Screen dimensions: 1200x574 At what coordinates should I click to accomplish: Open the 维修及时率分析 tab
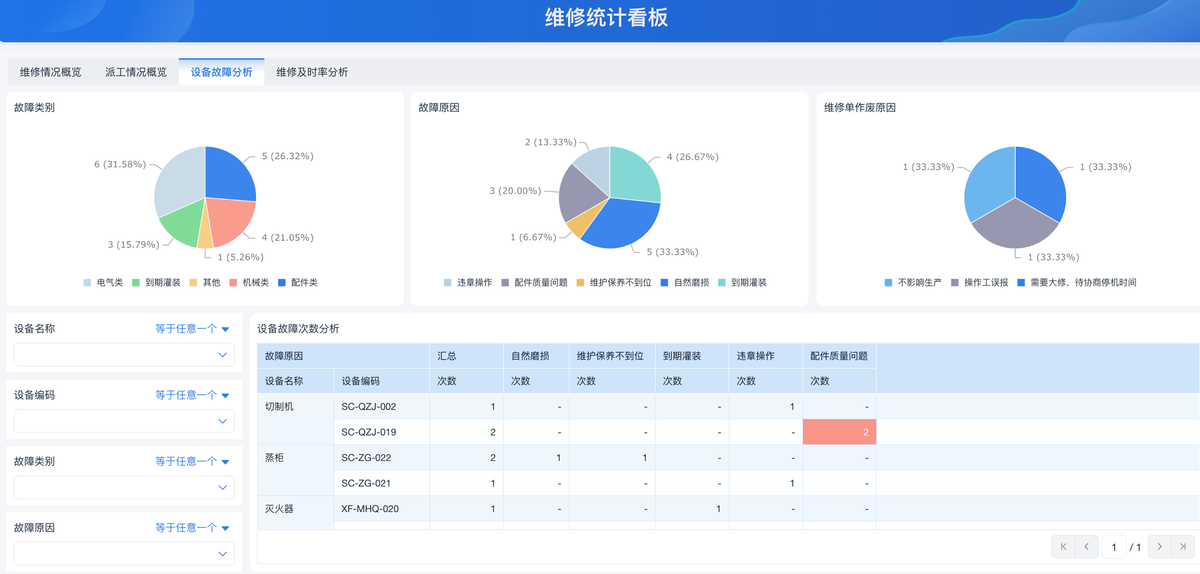pyautogui.click(x=312, y=72)
